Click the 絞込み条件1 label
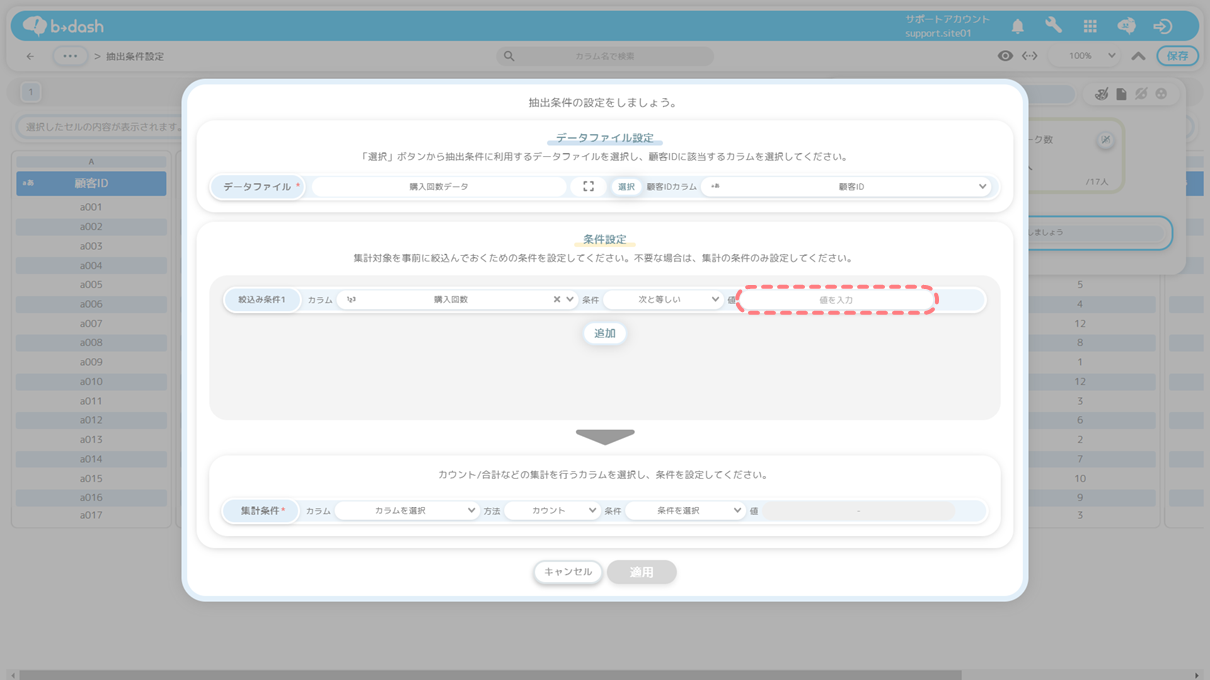Image resolution: width=1210 pixels, height=680 pixels. 262,300
